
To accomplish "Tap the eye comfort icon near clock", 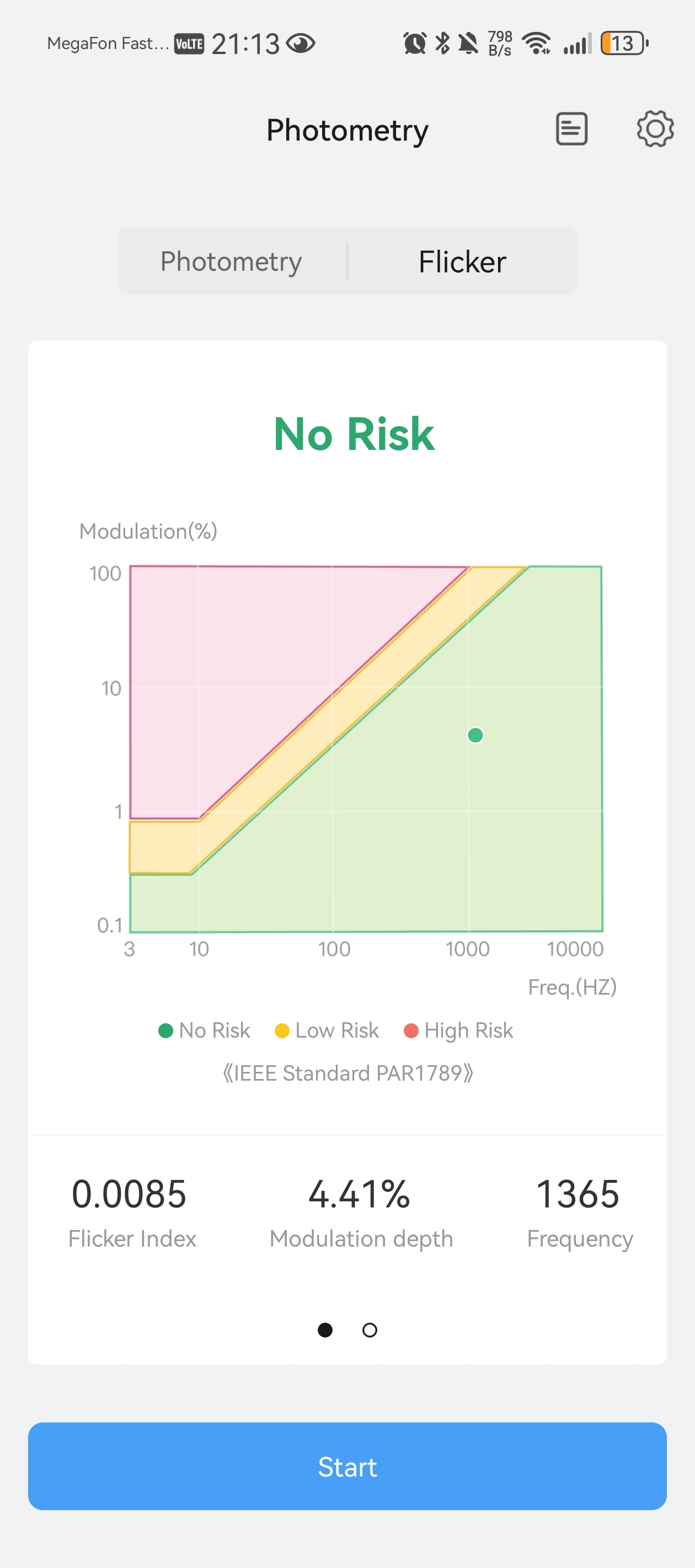I will point(300,44).
